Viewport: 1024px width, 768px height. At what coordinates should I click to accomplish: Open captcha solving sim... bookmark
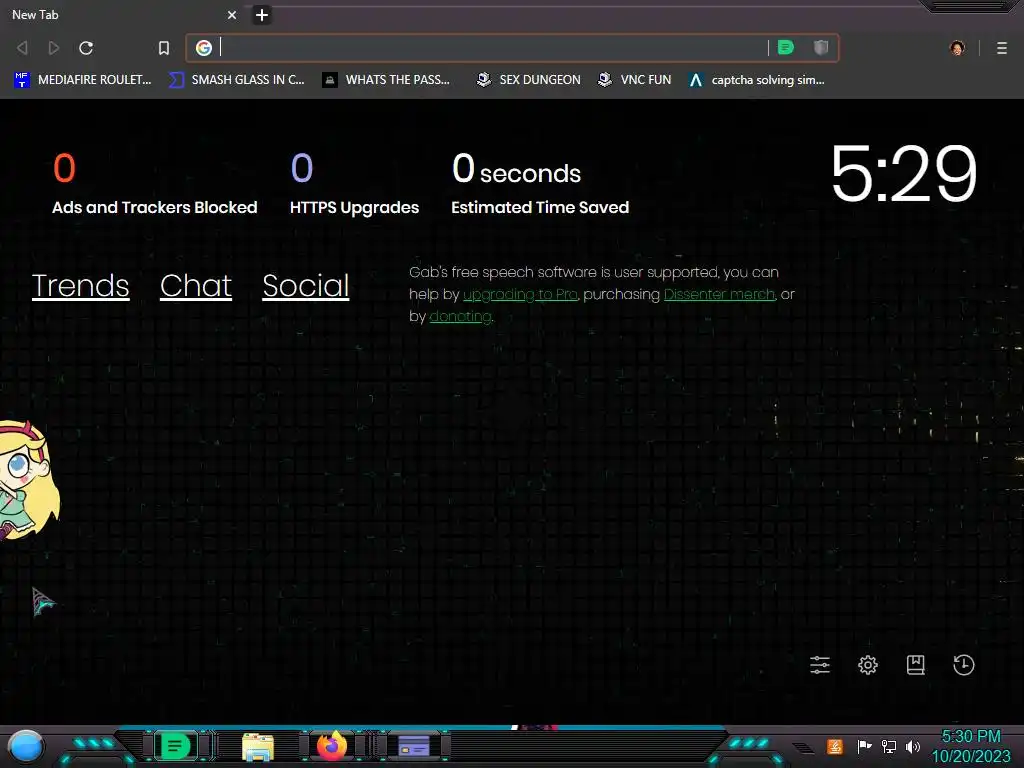[x=757, y=80]
